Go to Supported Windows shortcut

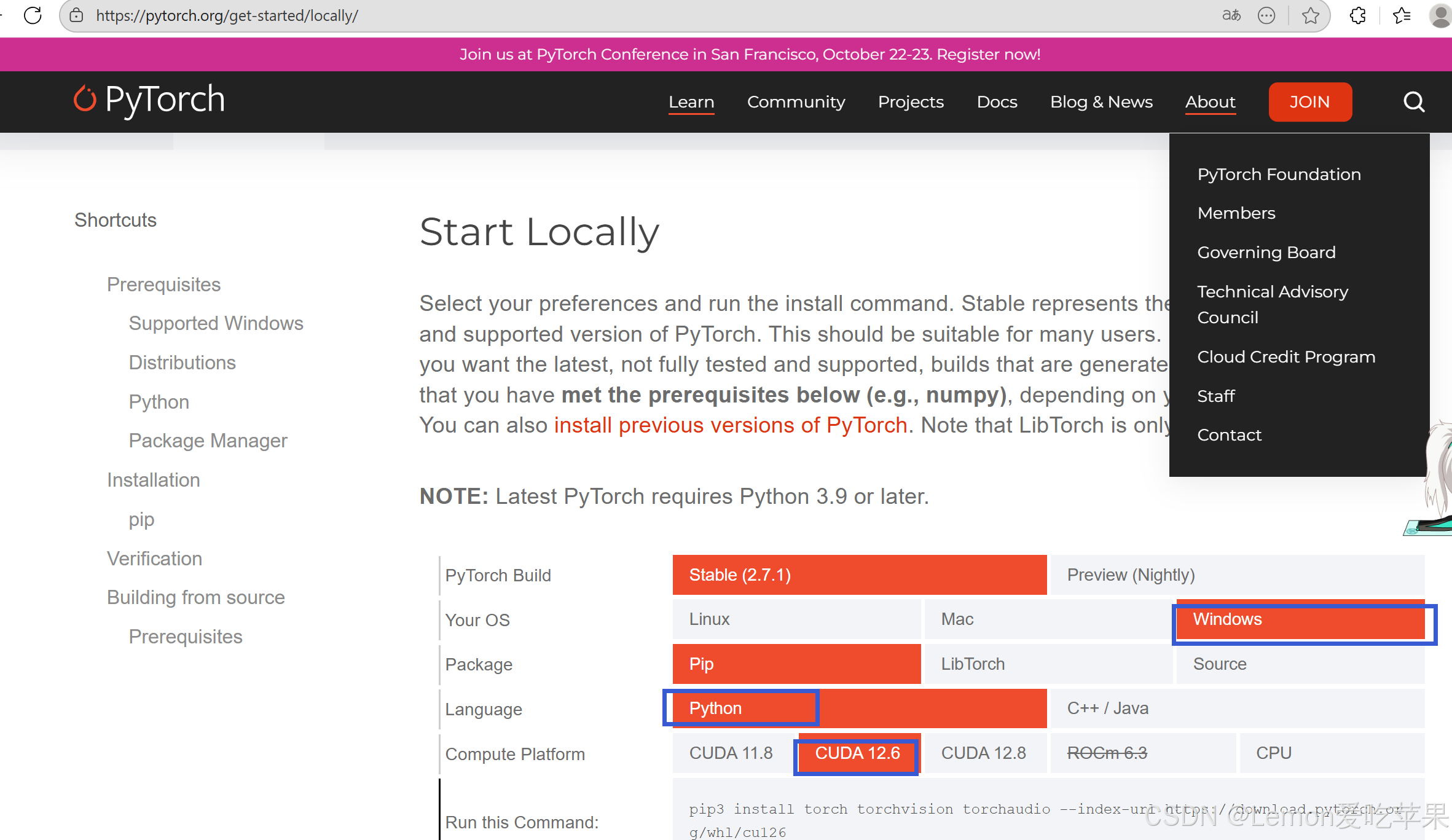[x=216, y=323]
